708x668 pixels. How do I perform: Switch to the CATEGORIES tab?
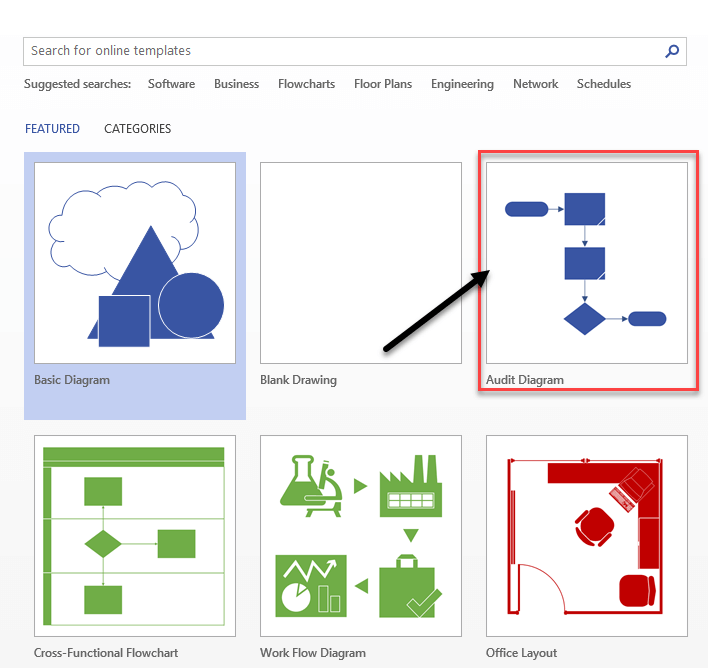click(137, 129)
